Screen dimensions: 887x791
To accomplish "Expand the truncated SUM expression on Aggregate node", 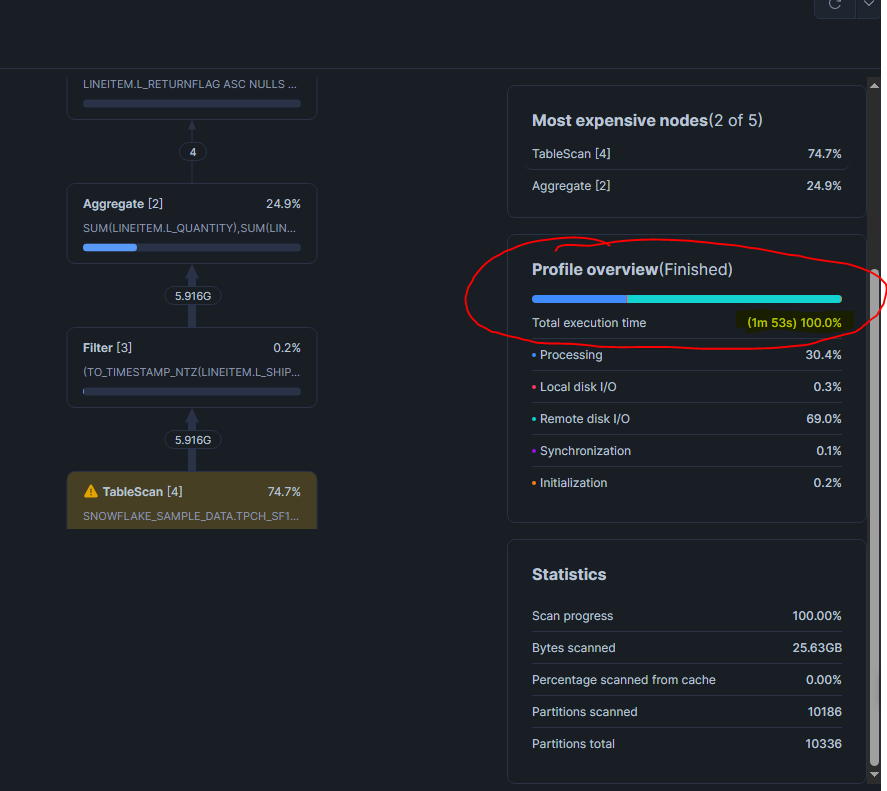I will 190,228.
